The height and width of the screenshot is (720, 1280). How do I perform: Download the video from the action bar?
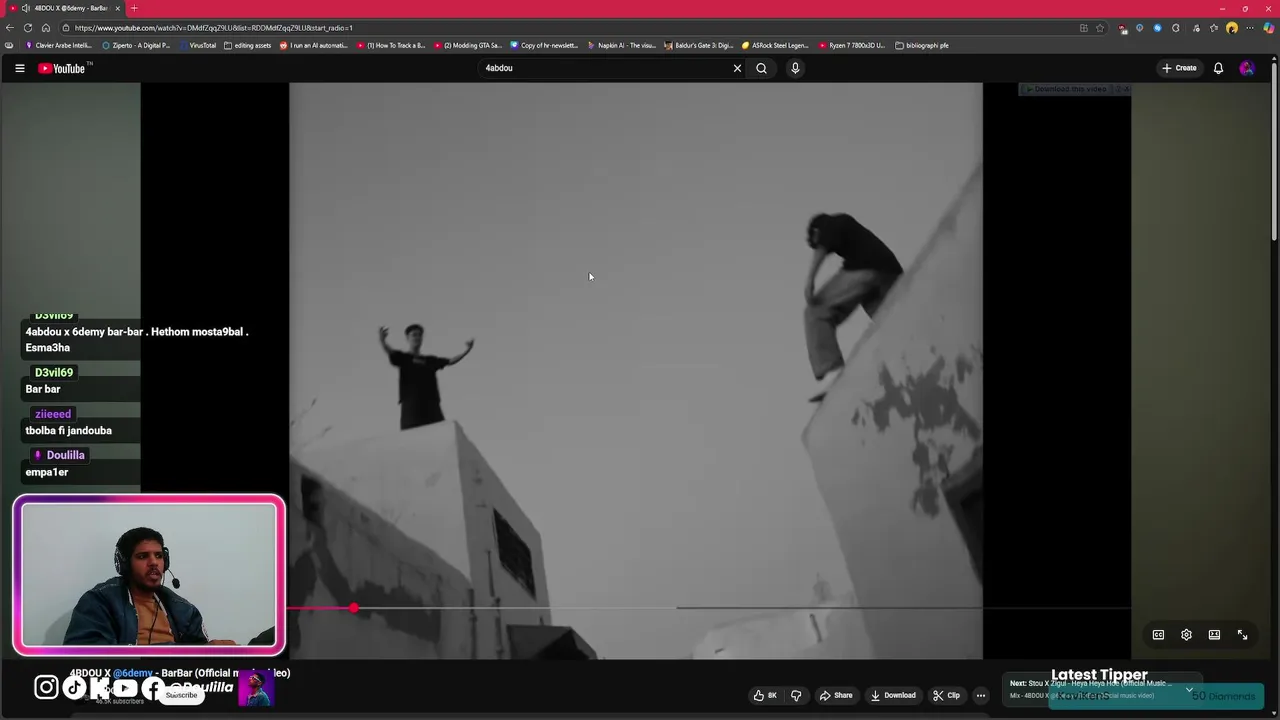pyautogui.click(x=893, y=695)
